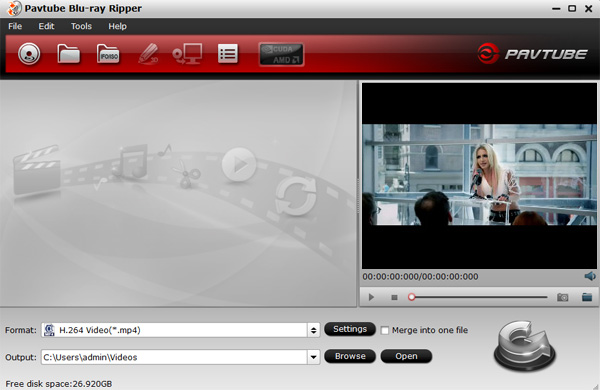Expand the Output path dropdown arrow
The height and width of the screenshot is (390, 600).
click(313, 357)
